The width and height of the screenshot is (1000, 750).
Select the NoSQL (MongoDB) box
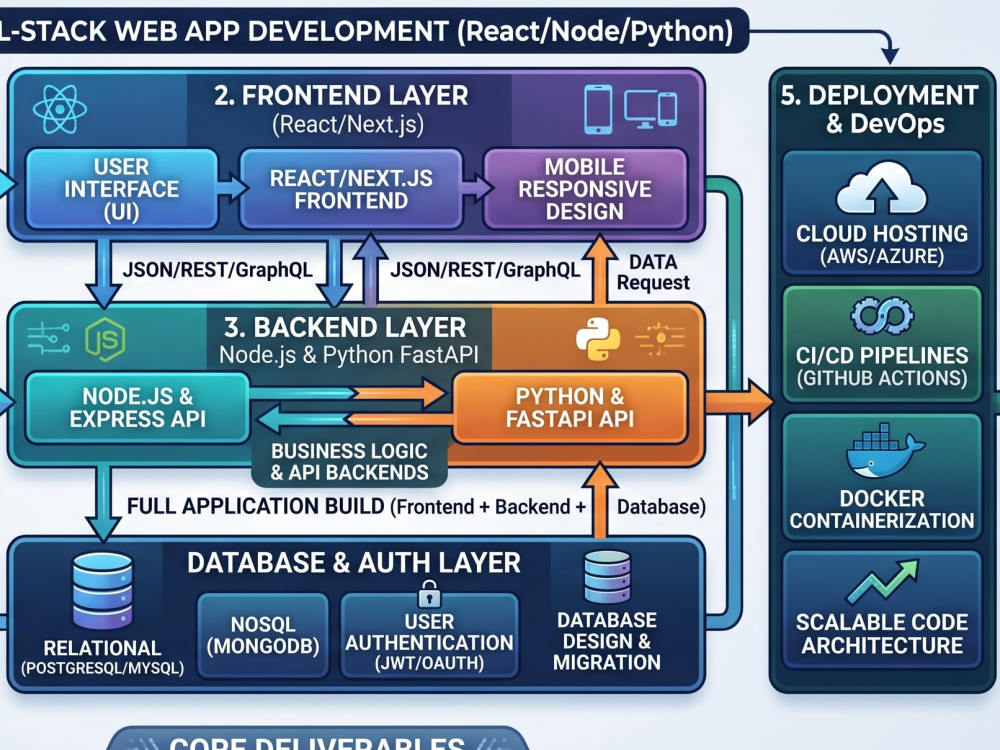click(x=263, y=635)
